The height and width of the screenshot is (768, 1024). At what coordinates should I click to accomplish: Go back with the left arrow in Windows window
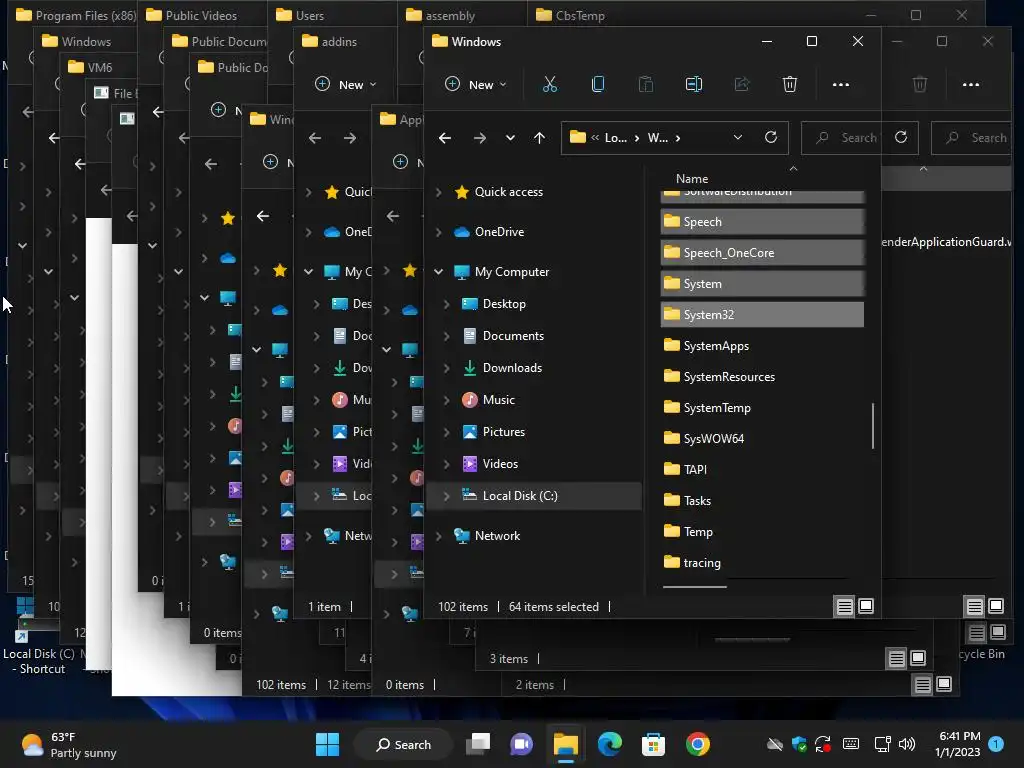click(445, 138)
